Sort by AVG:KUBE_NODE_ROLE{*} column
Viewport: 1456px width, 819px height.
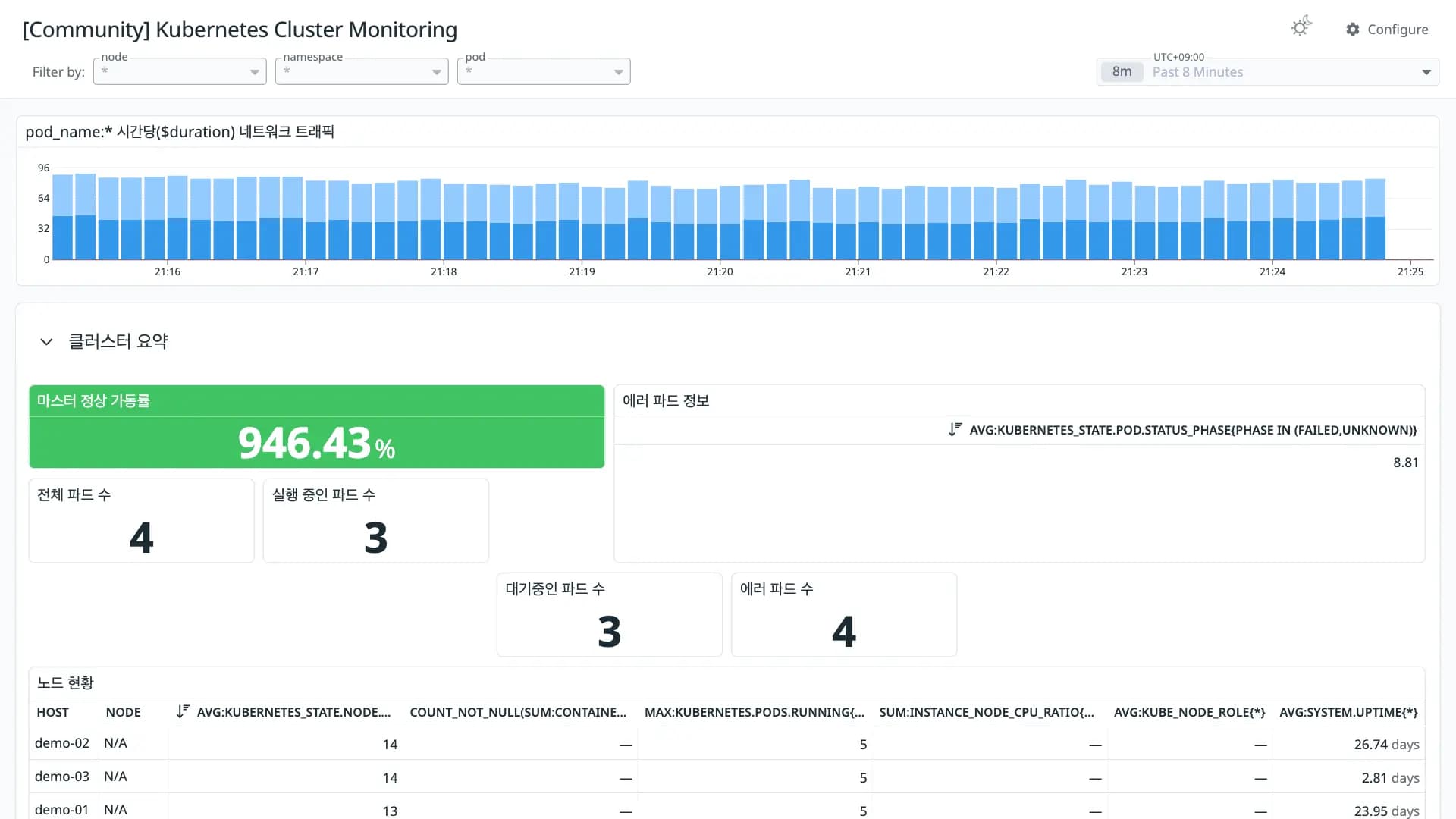pos(1189,712)
